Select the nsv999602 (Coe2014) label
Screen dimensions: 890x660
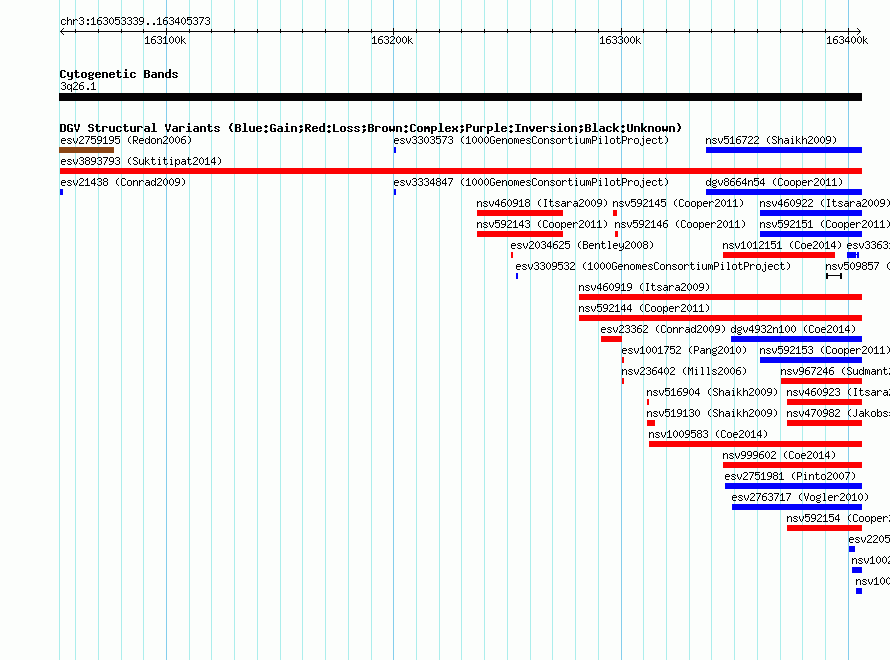(779, 455)
